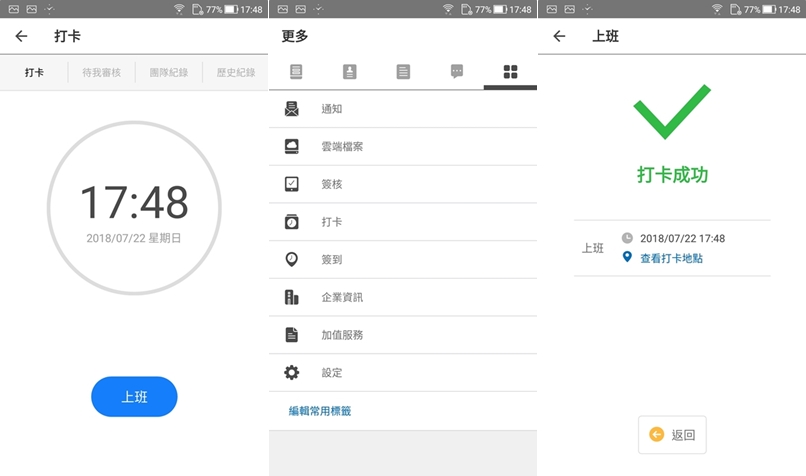This screenshot has height=476, width=806.
Task: Open 通知 via its envelope icon
Action: point(292,109)
